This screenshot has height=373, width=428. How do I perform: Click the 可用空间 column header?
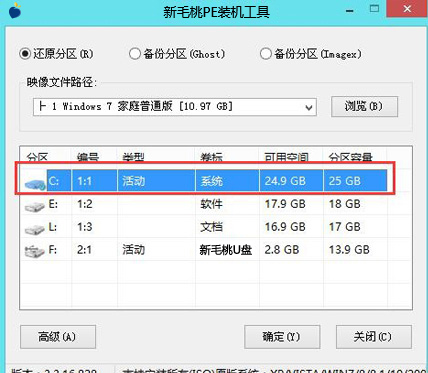pos(286,157)
